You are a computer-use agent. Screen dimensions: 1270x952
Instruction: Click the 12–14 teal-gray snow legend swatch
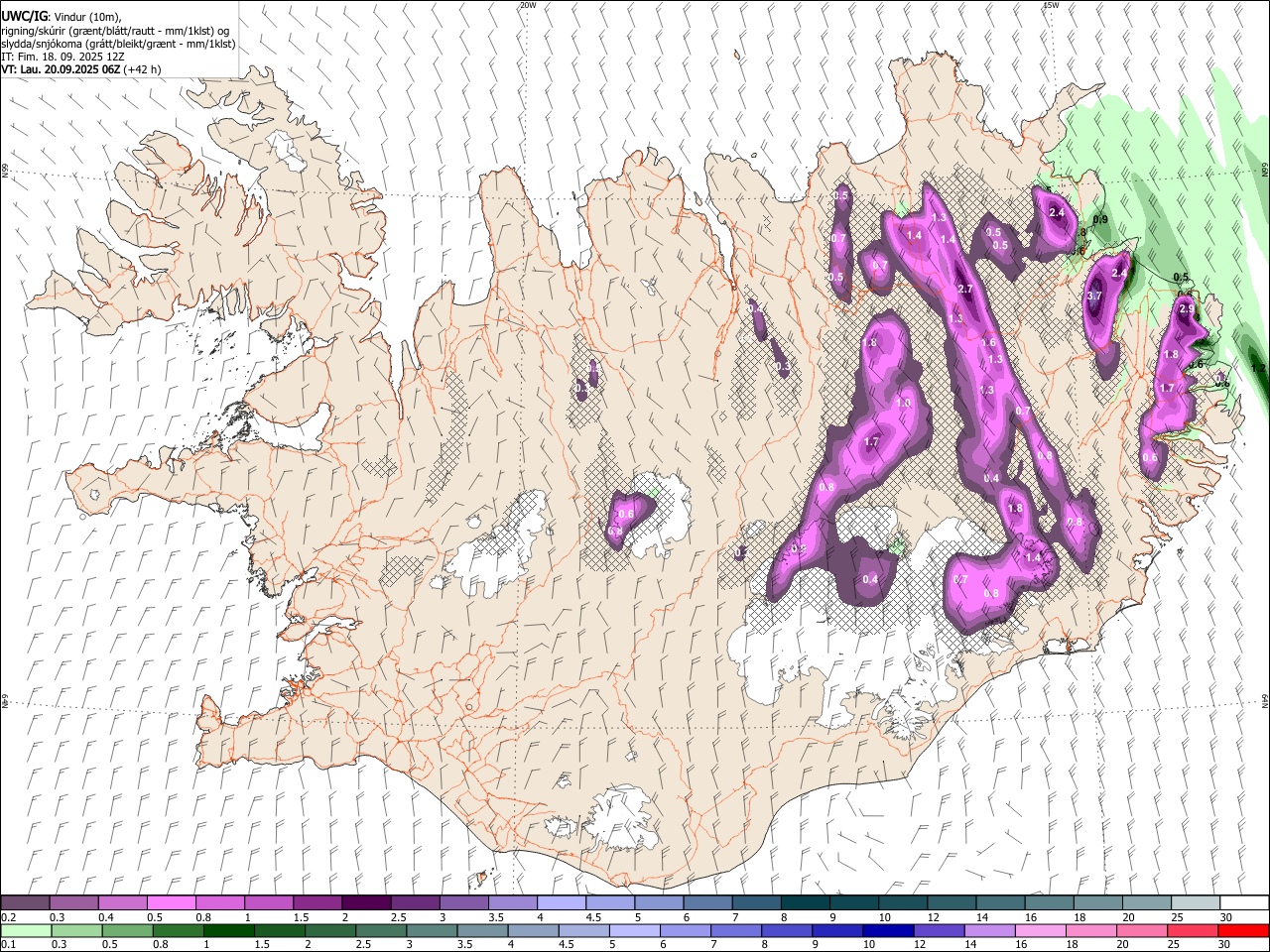click(952, 902)
